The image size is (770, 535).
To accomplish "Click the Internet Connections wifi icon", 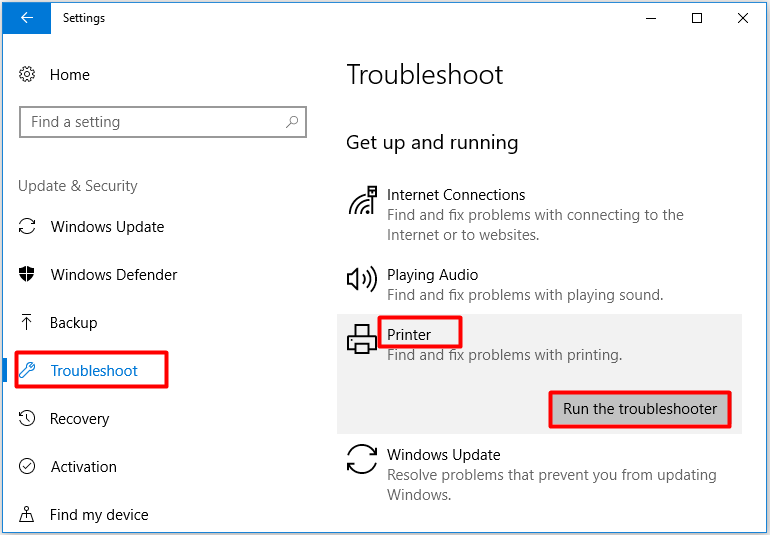I will [x=363, y=200].
